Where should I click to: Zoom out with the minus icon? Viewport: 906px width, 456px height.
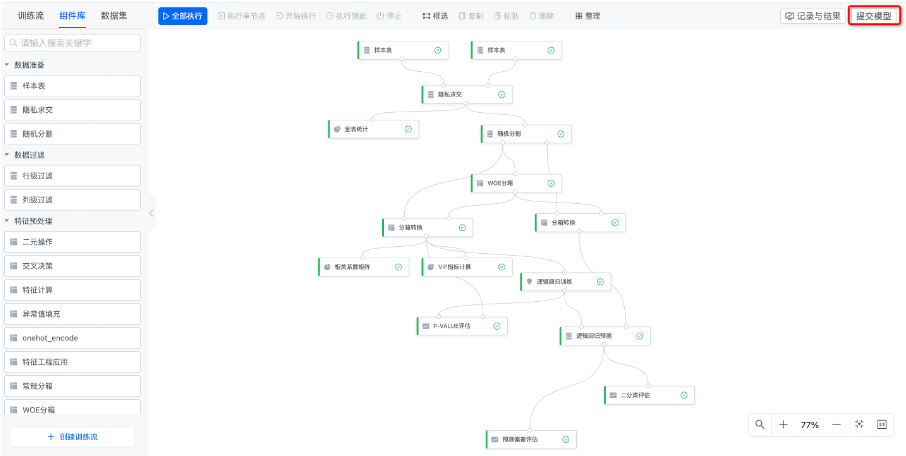(836, 425)
